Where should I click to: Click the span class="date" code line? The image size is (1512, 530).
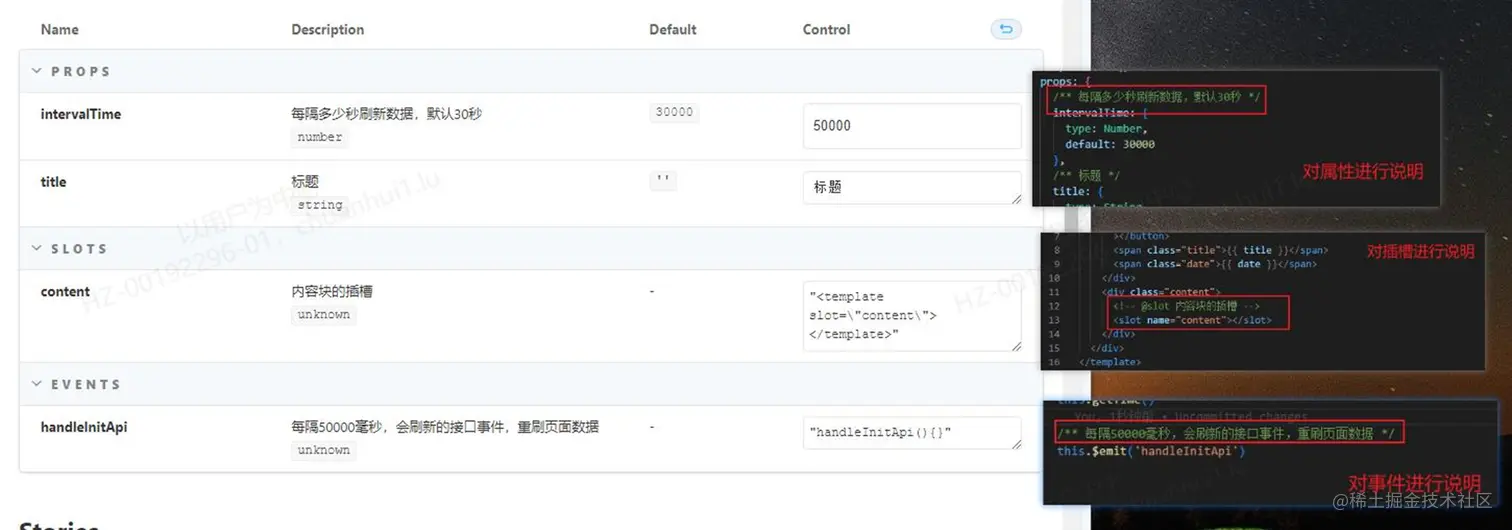1215,264
